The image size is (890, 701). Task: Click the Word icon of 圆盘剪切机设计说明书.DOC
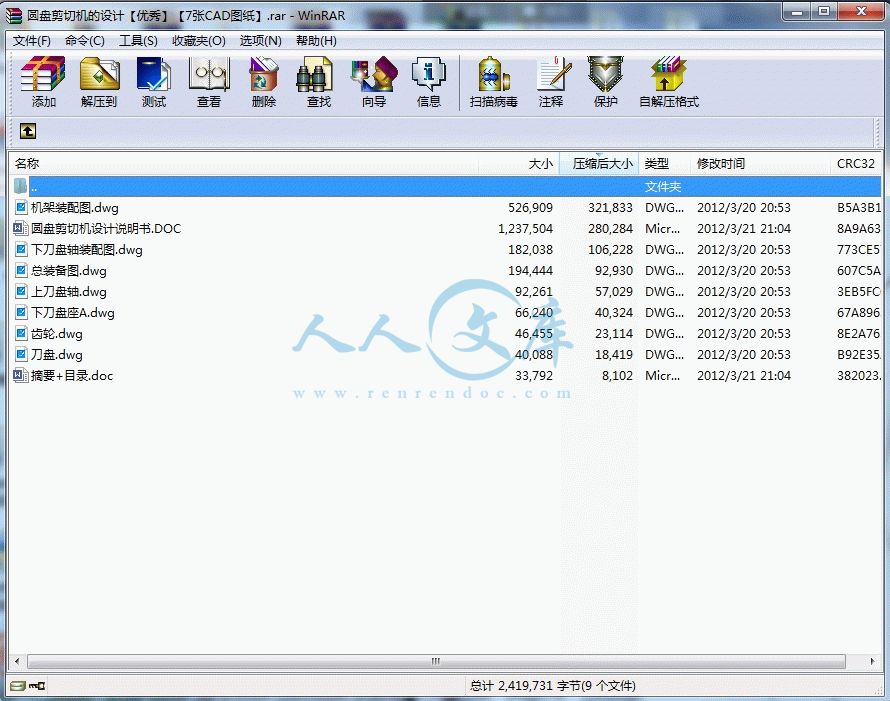21,229
